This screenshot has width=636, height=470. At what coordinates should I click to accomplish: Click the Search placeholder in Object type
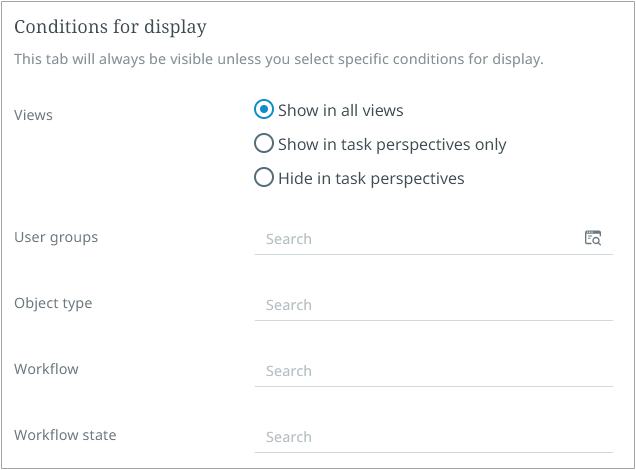pyautogui.click(x=289, y=305)
